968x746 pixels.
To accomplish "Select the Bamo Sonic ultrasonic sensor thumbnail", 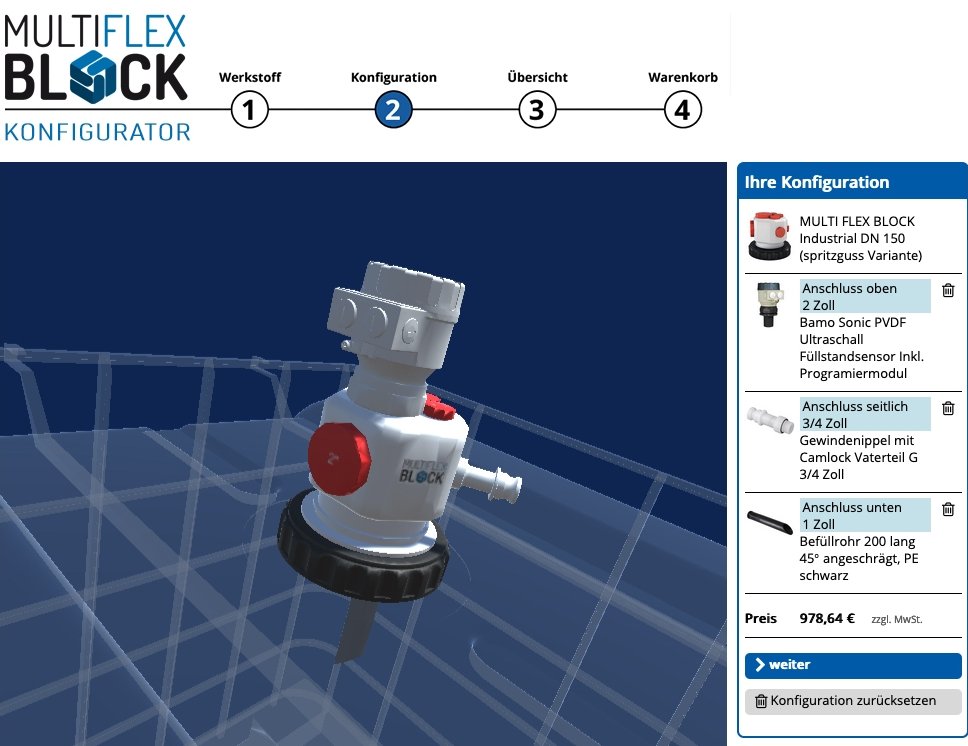I will point(769,305).
